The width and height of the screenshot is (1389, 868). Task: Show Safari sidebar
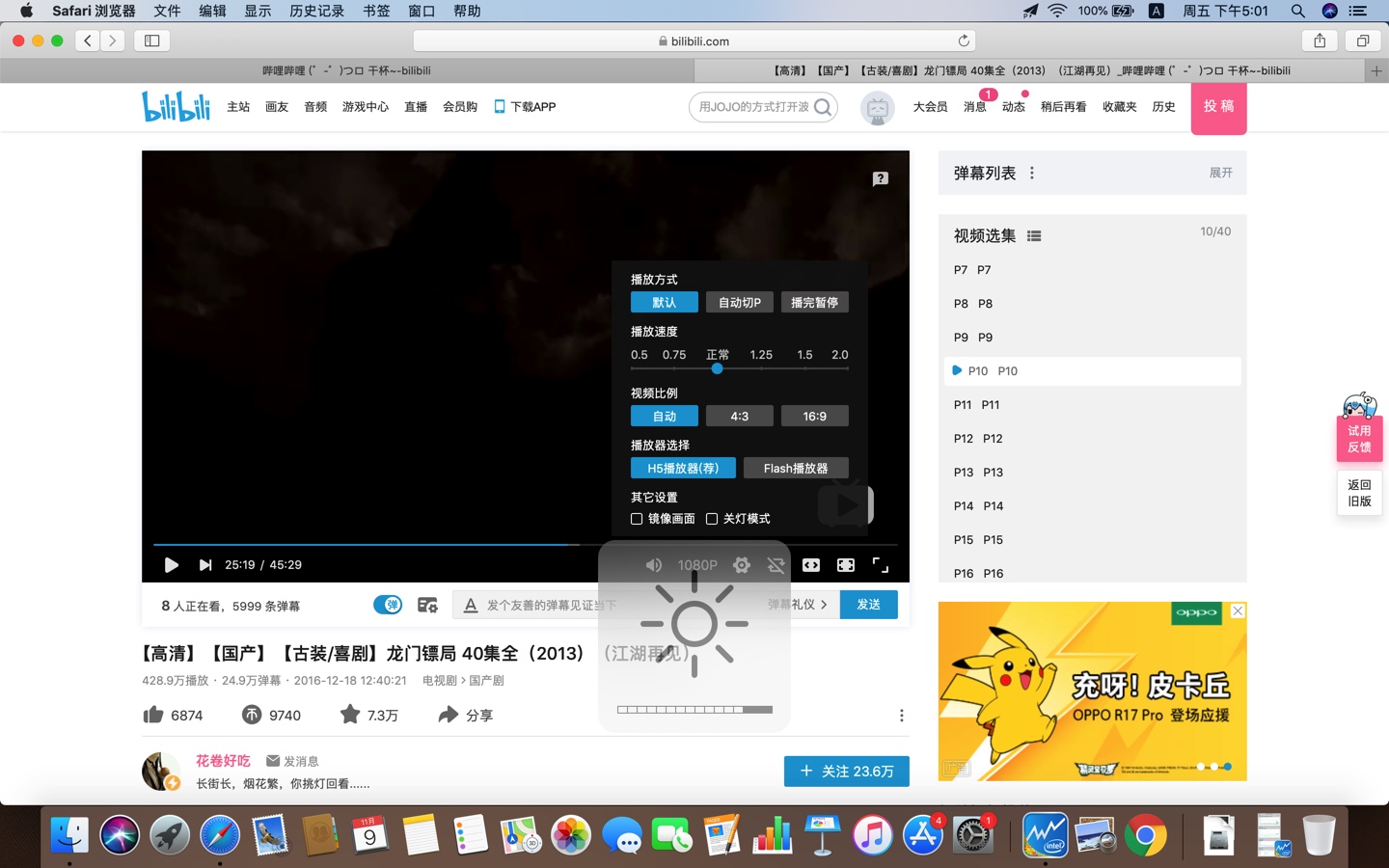(x=152, y=41)
